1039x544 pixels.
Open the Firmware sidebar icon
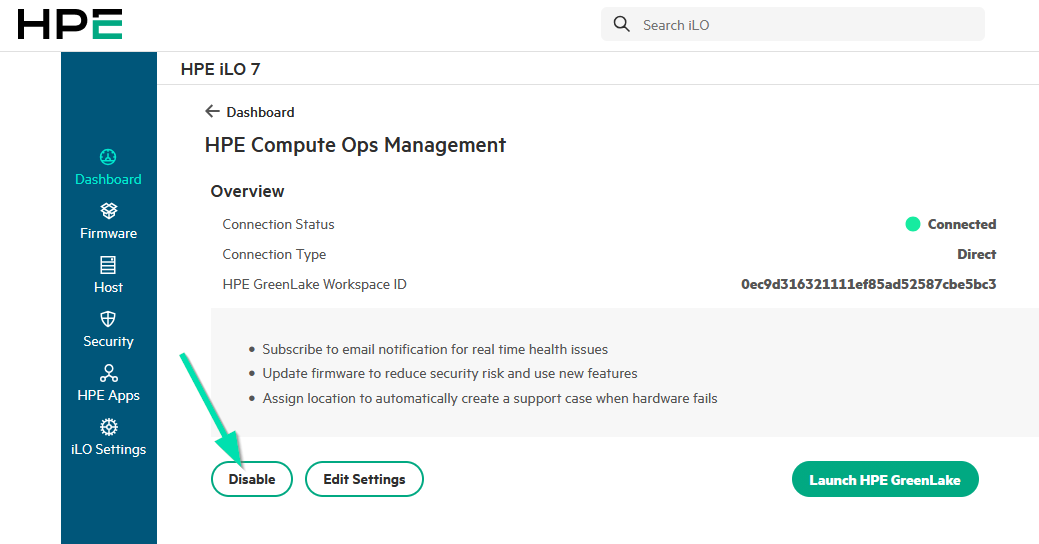point(108,211)
